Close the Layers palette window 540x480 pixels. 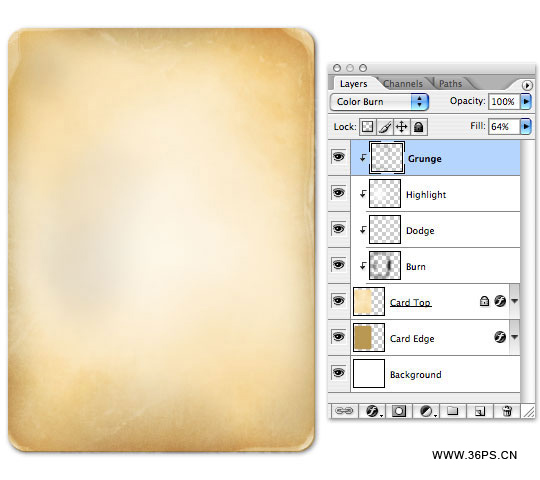pyautogui.click(x=337, y=68)
